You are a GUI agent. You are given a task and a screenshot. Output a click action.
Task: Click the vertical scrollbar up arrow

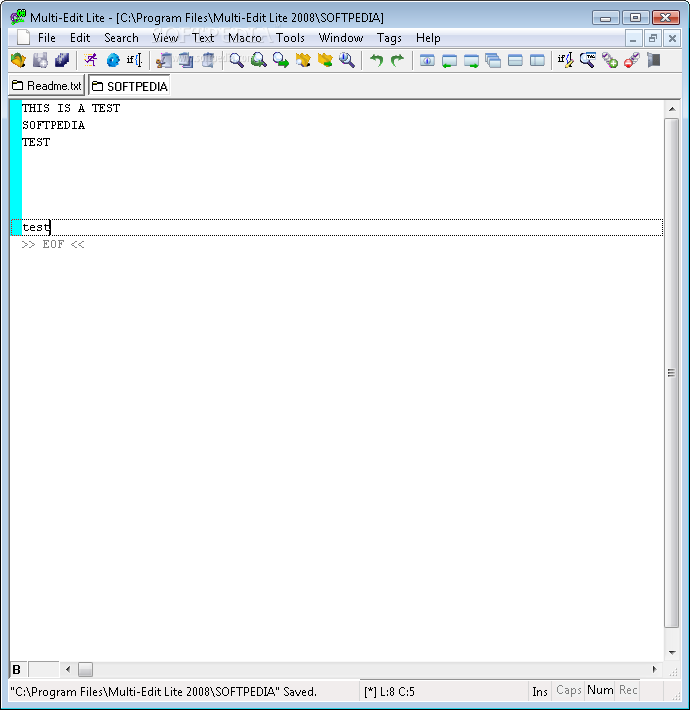tap(672, 109)
